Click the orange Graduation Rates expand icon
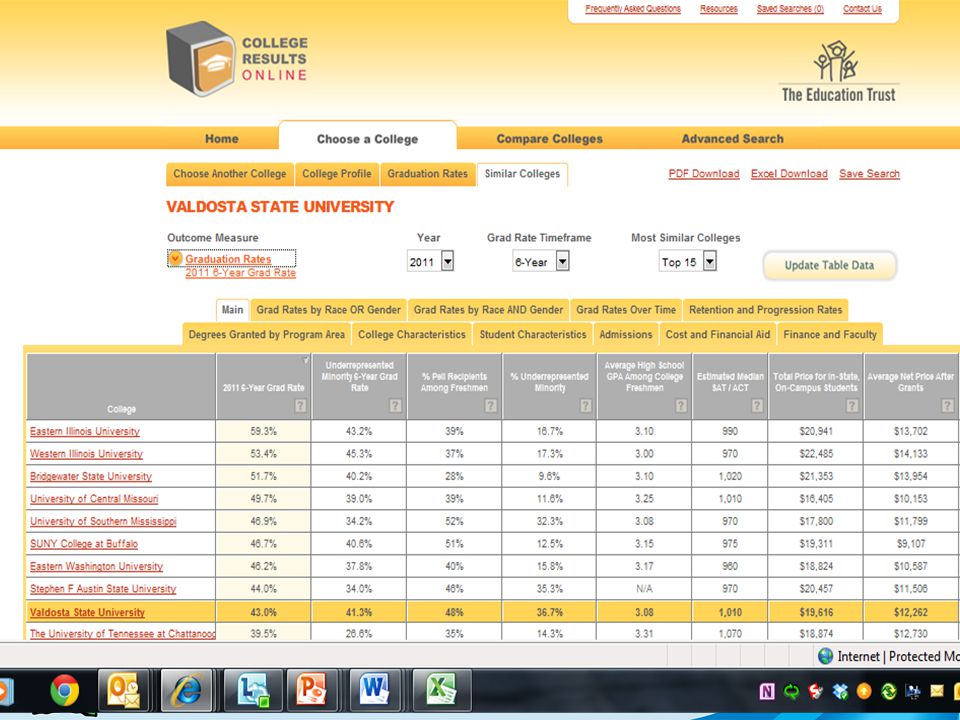The width and height of the screenshot is (960, 720). tap(175, 258)
